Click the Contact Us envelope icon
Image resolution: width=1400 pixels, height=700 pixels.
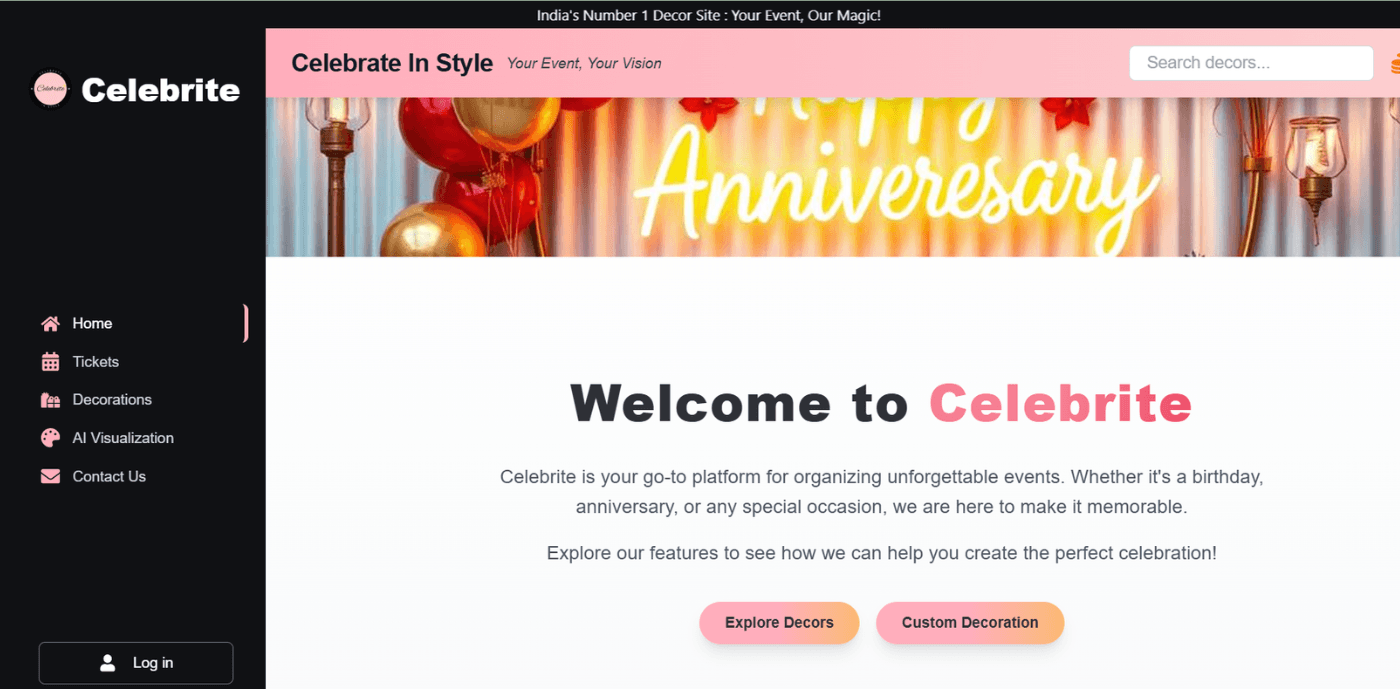click(x=50, y=477)
